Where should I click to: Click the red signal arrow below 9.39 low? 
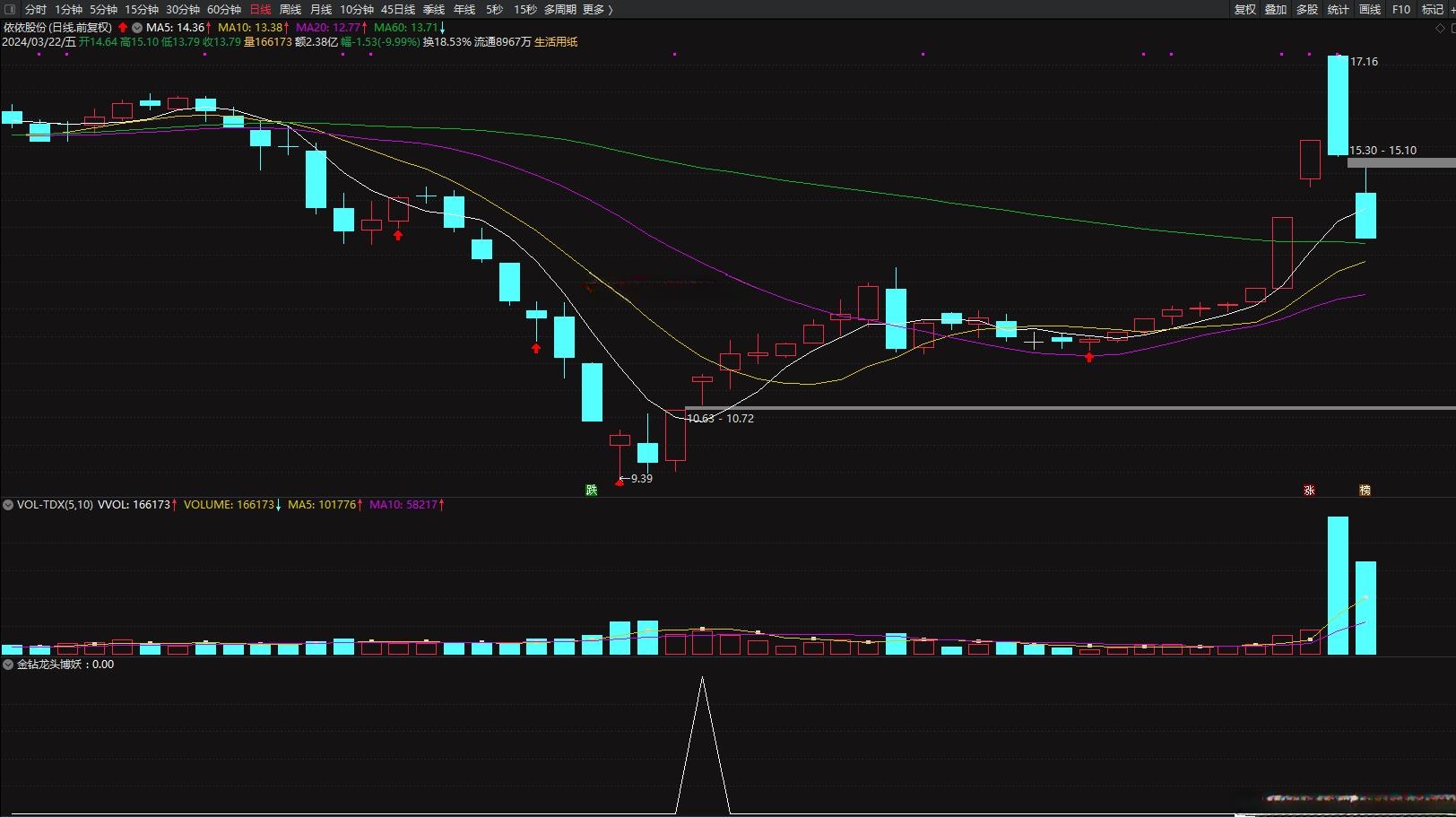620,483
